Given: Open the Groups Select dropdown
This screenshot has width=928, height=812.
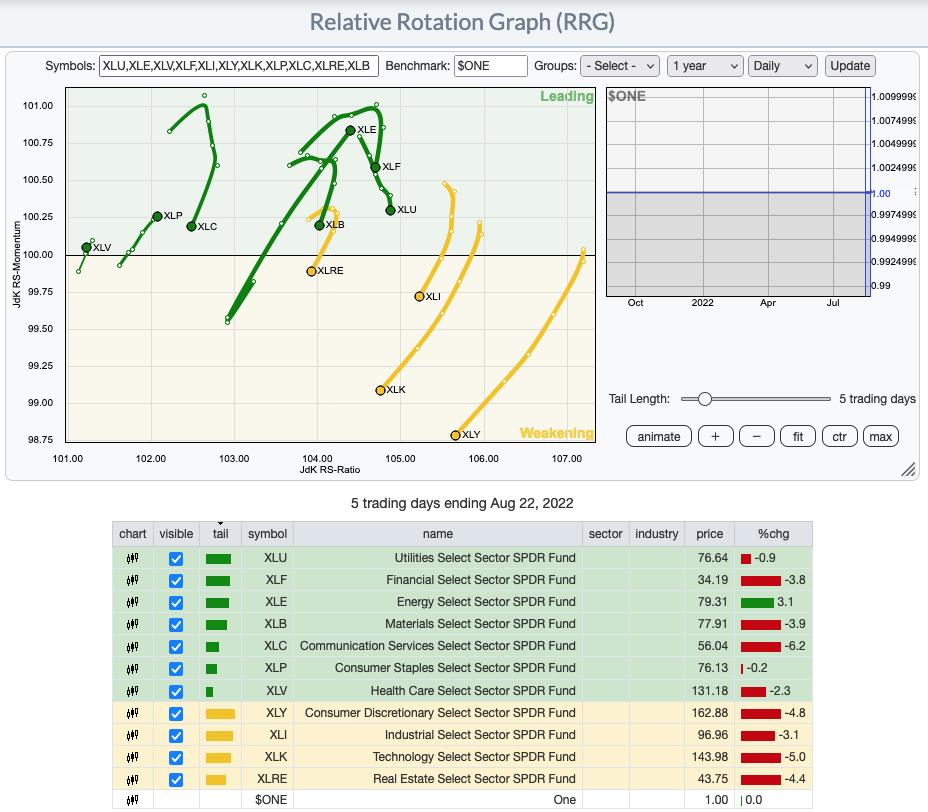Looking at the screenshot, I should [x=620, y=66].
